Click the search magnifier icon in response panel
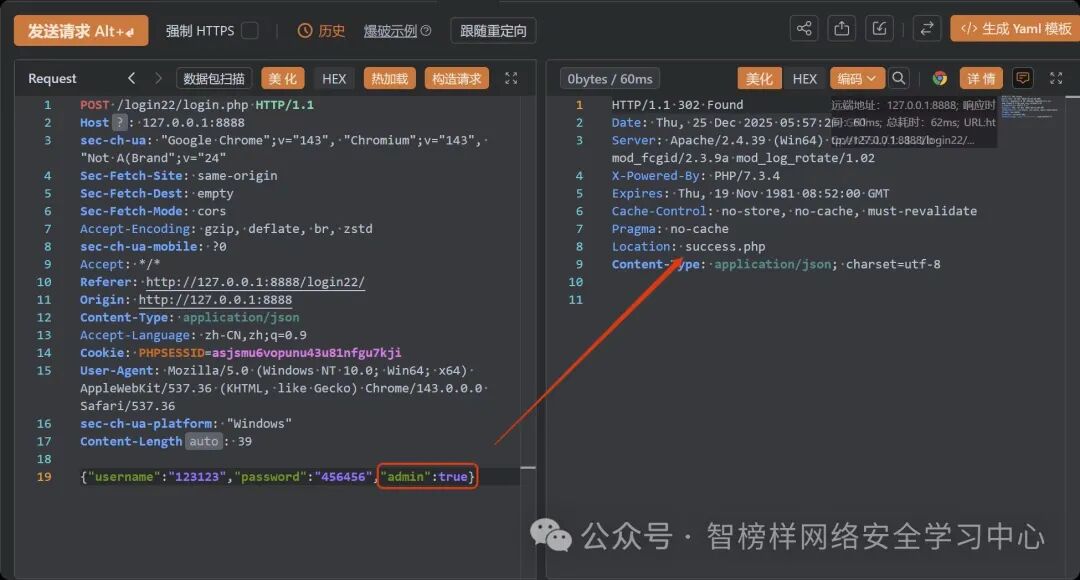The image size is (1080, 580). click(x=898, y=78)
